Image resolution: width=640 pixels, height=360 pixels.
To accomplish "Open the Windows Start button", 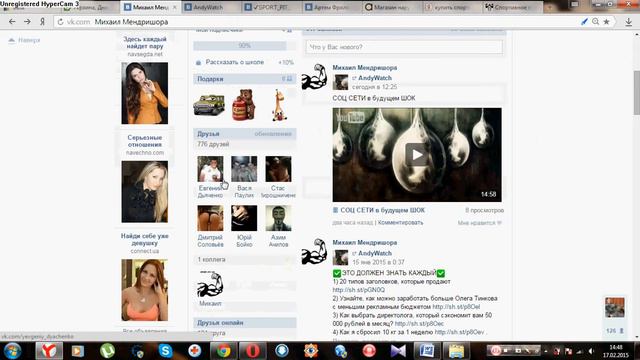I will (13, 351).
